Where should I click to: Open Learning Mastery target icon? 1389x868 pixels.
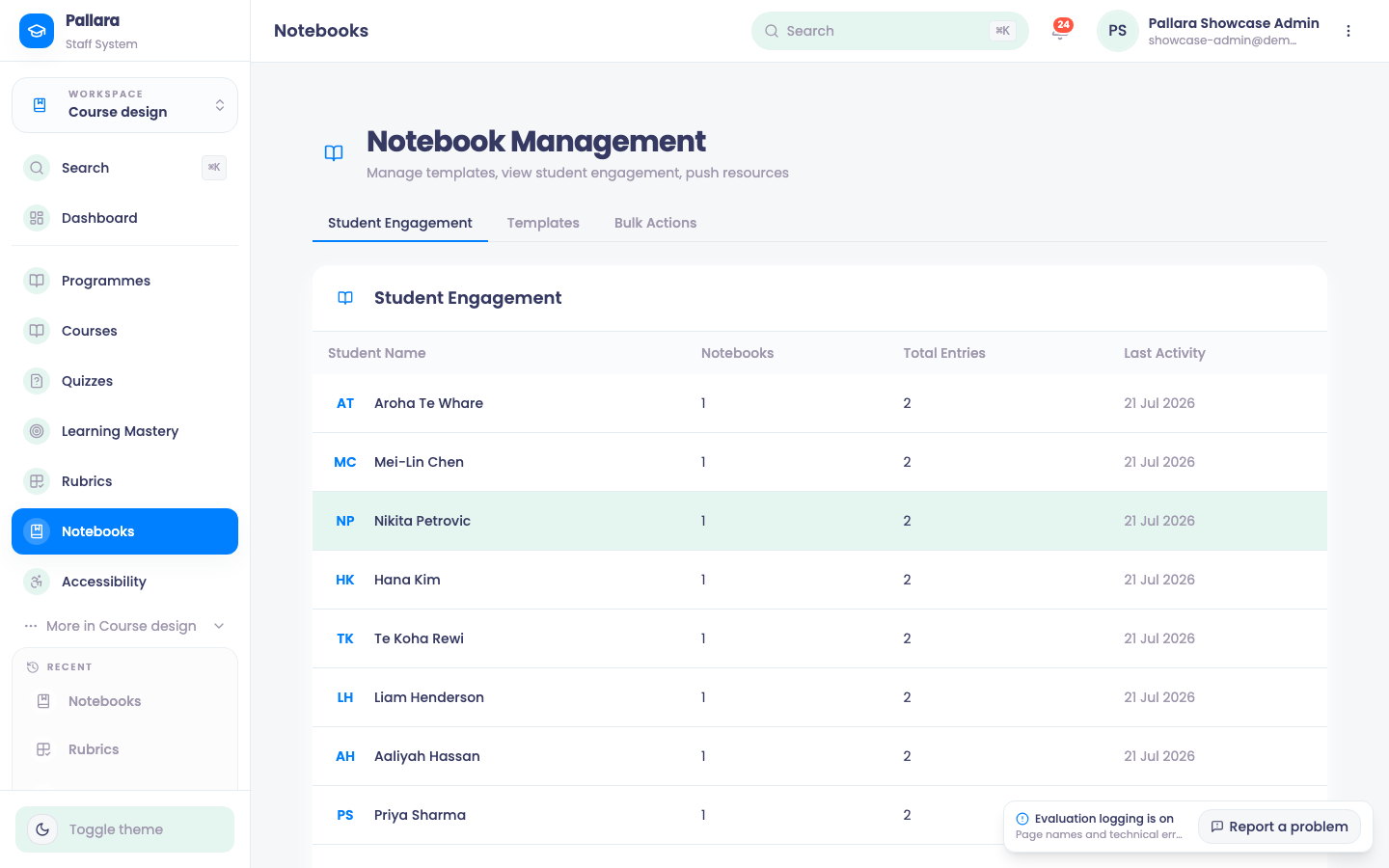coord(37,431)
